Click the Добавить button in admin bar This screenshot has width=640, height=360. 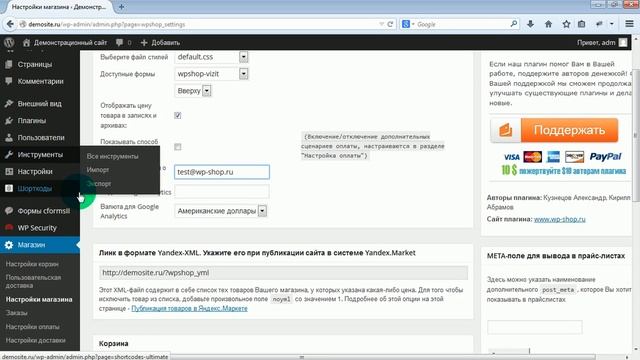[x=160, y=42]
